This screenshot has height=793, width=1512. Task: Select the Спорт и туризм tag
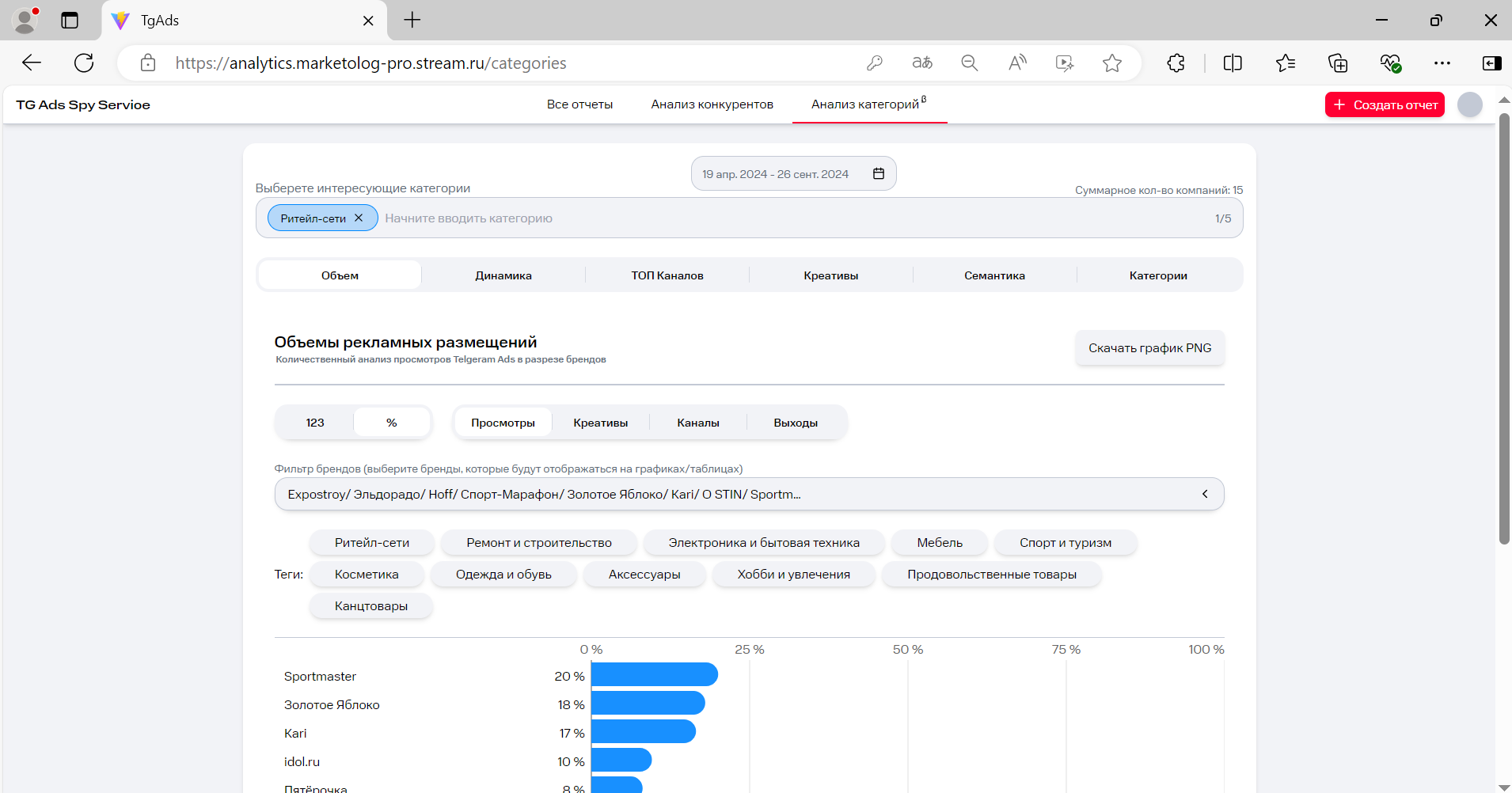point(1066,543)
